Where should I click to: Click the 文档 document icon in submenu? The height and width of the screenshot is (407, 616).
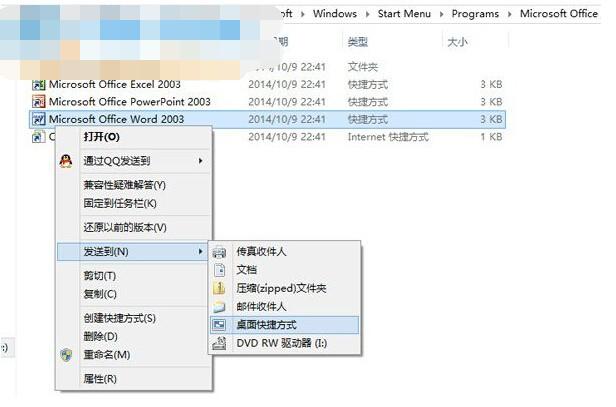point(219,270)
